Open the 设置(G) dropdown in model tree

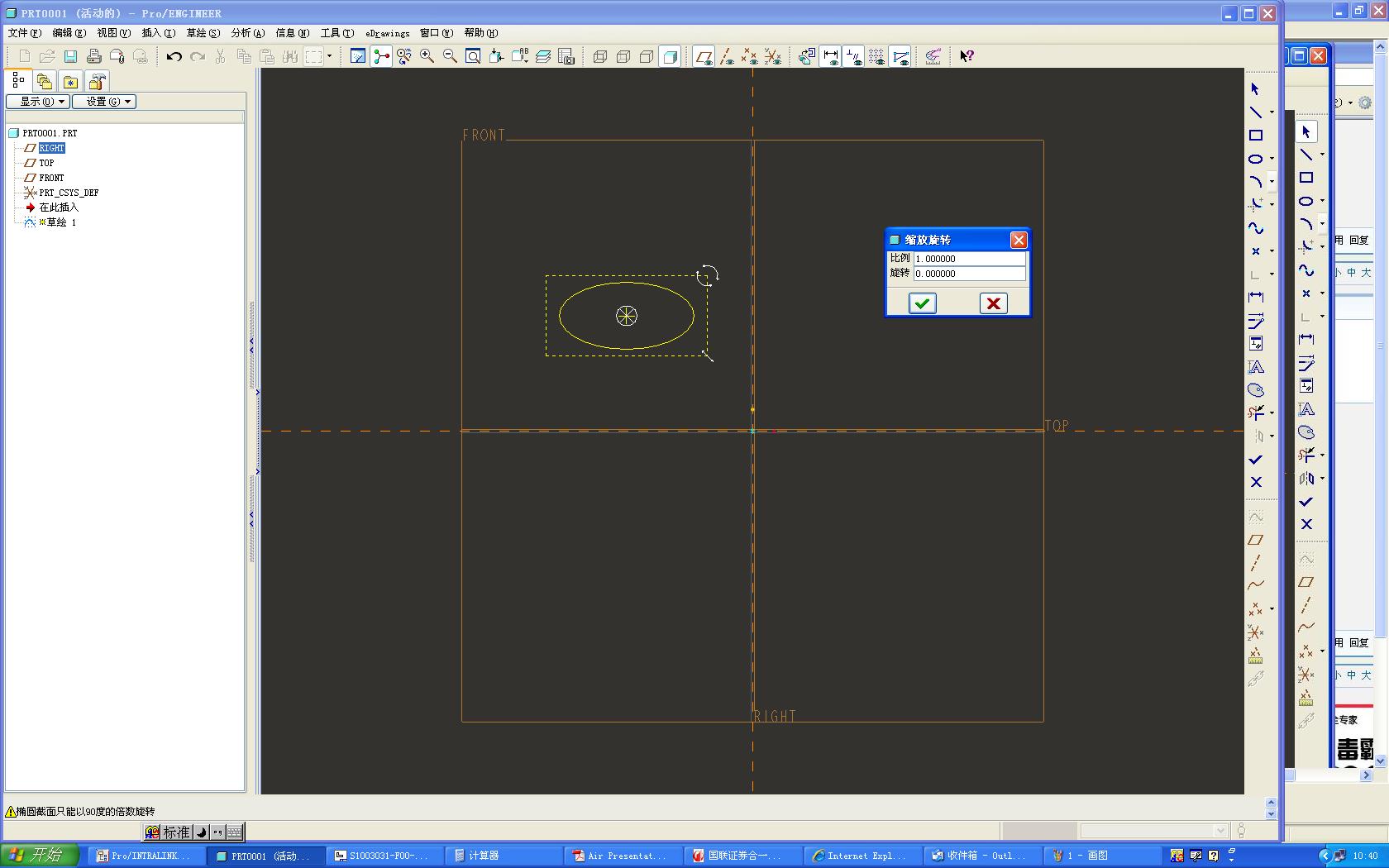104,102
